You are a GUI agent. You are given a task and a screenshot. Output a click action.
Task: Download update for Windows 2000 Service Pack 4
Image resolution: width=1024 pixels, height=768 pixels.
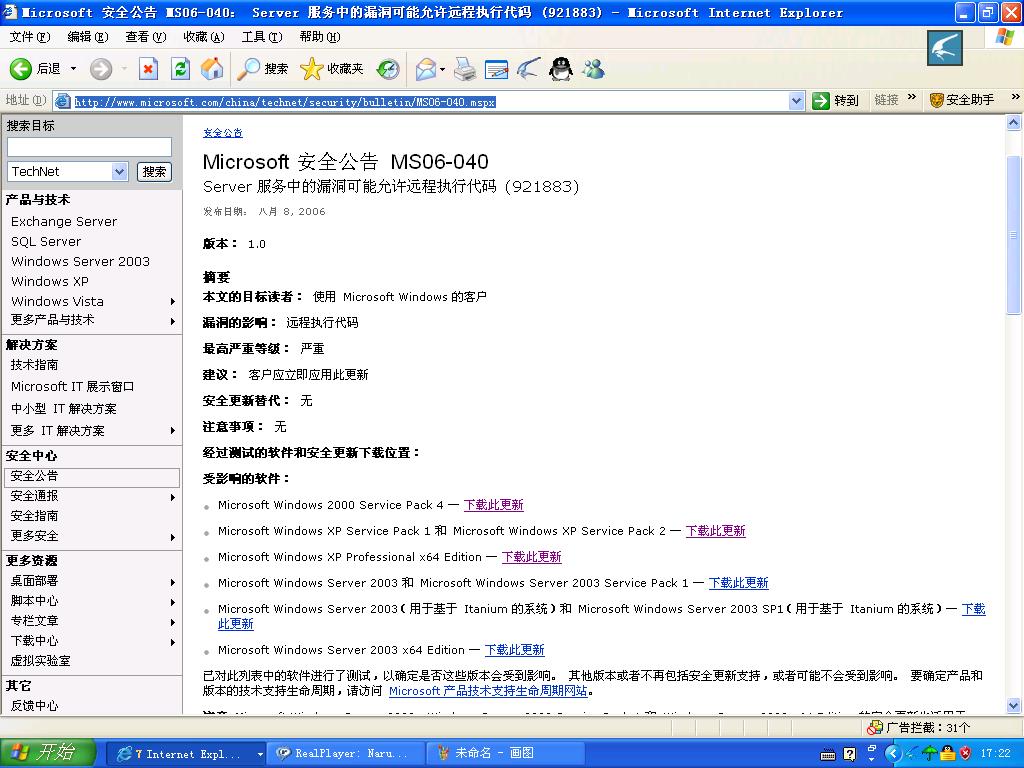(x=494, y=505)
